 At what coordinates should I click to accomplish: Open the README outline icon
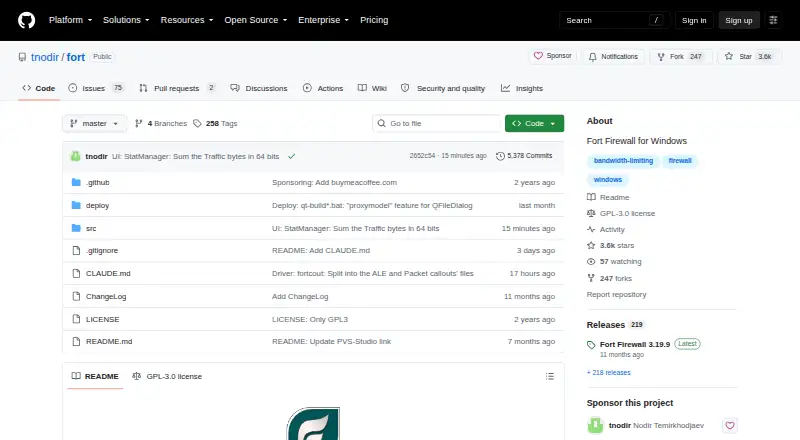pos(549,376)
